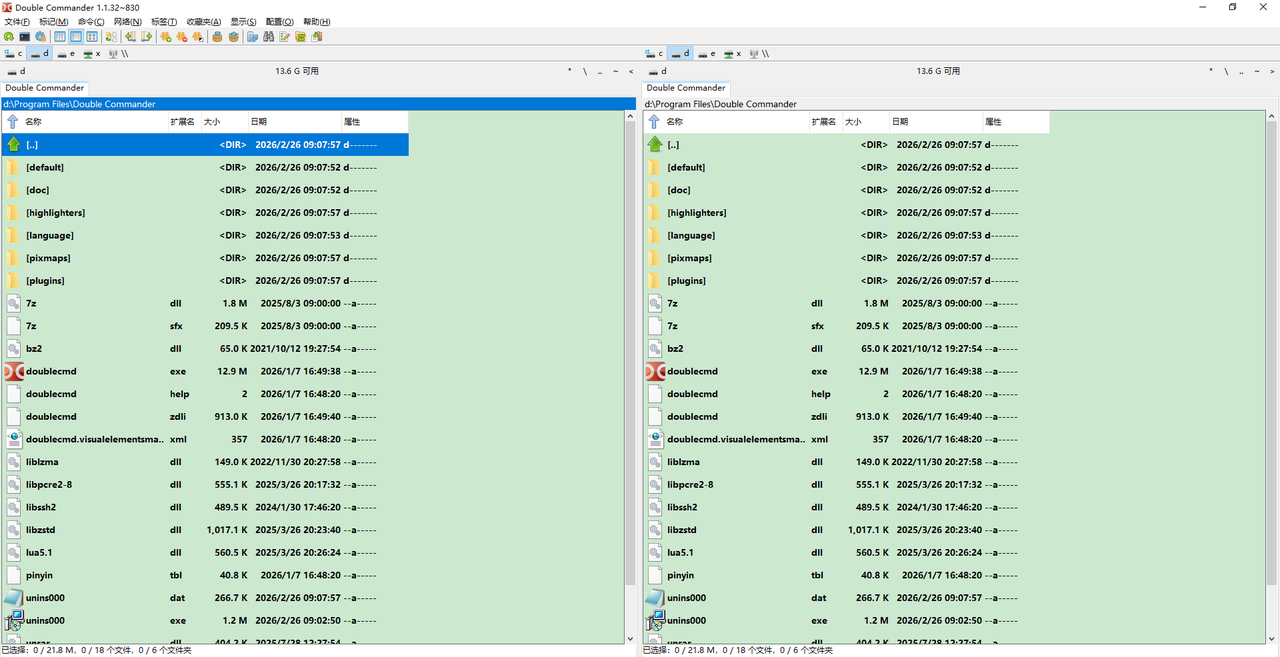Image resolution: width=1280 pixels, height=657 pixels.
Task: Click the binoculars search icon
Action: point(269,37)
